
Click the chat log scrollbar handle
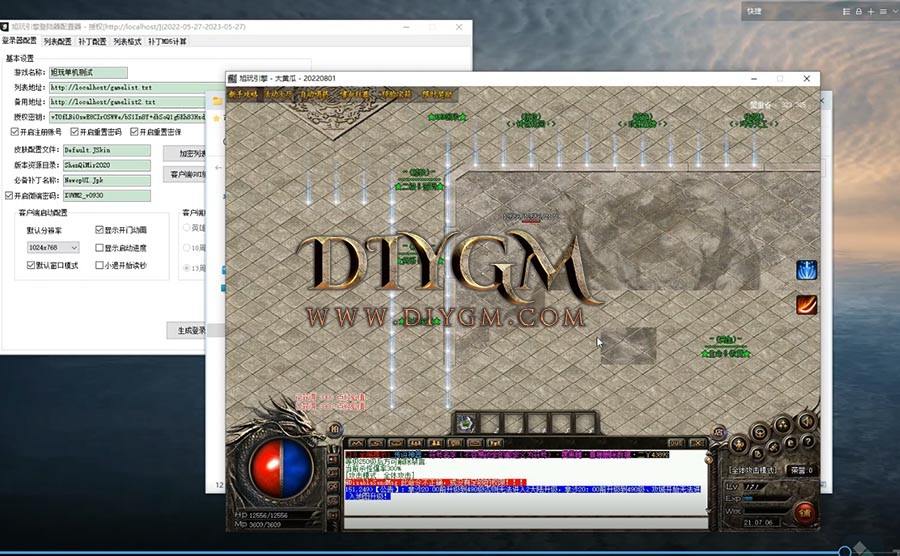(x=709, y=458)
